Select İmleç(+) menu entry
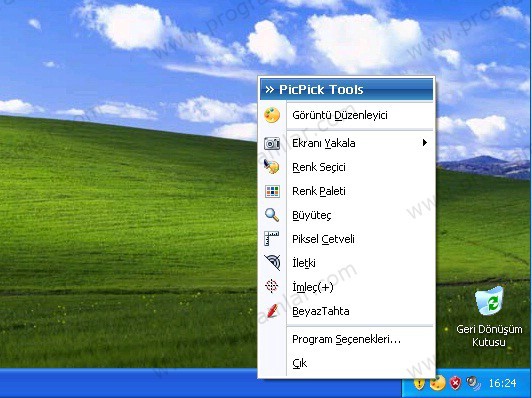 (x=347, y=287)
